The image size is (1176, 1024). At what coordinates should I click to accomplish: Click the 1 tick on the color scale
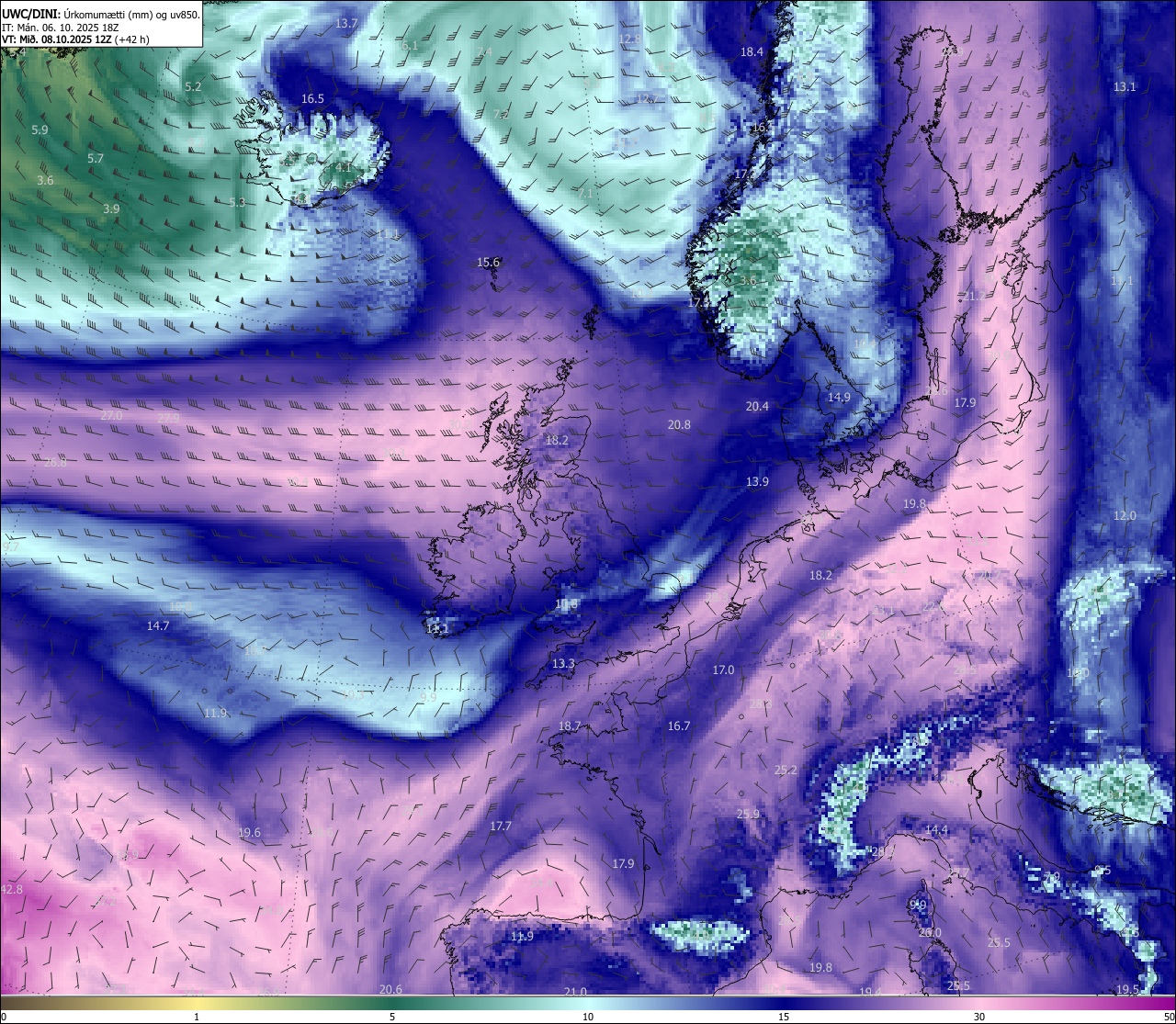pos(197,1017)
